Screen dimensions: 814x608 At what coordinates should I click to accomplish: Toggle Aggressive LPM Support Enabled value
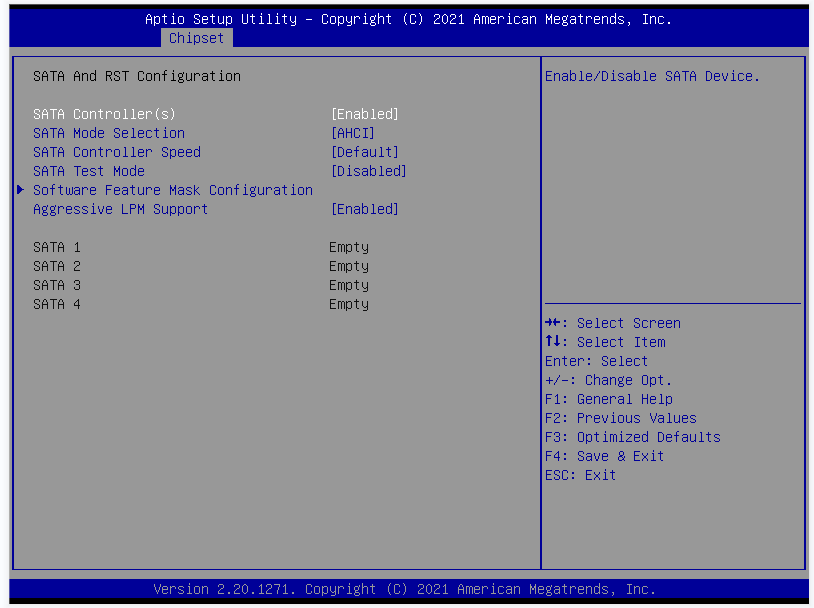pos(364,209)
